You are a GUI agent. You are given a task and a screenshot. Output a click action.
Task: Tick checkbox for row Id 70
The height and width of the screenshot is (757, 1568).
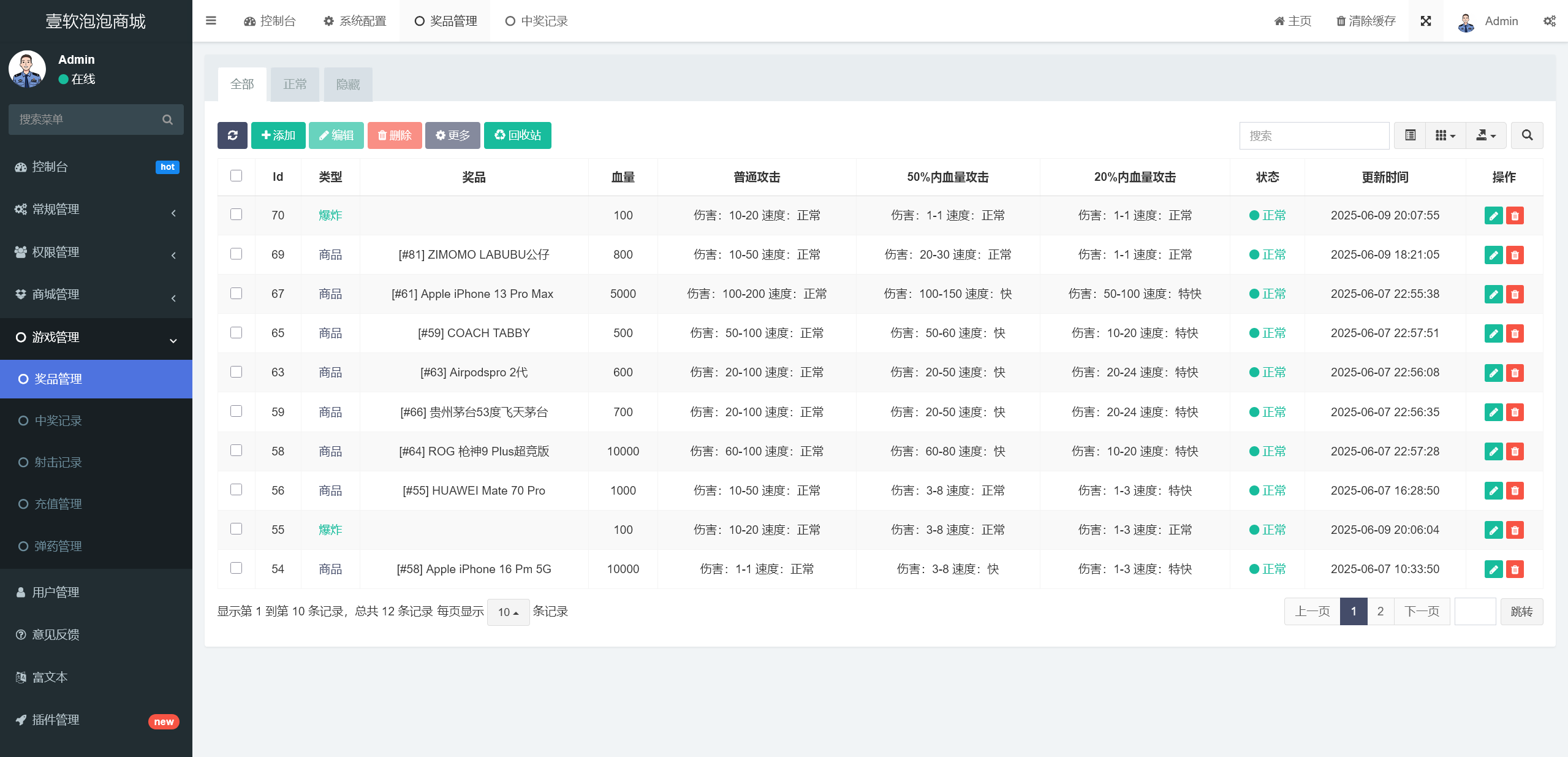pyautogui.click(x=236, y=215)
